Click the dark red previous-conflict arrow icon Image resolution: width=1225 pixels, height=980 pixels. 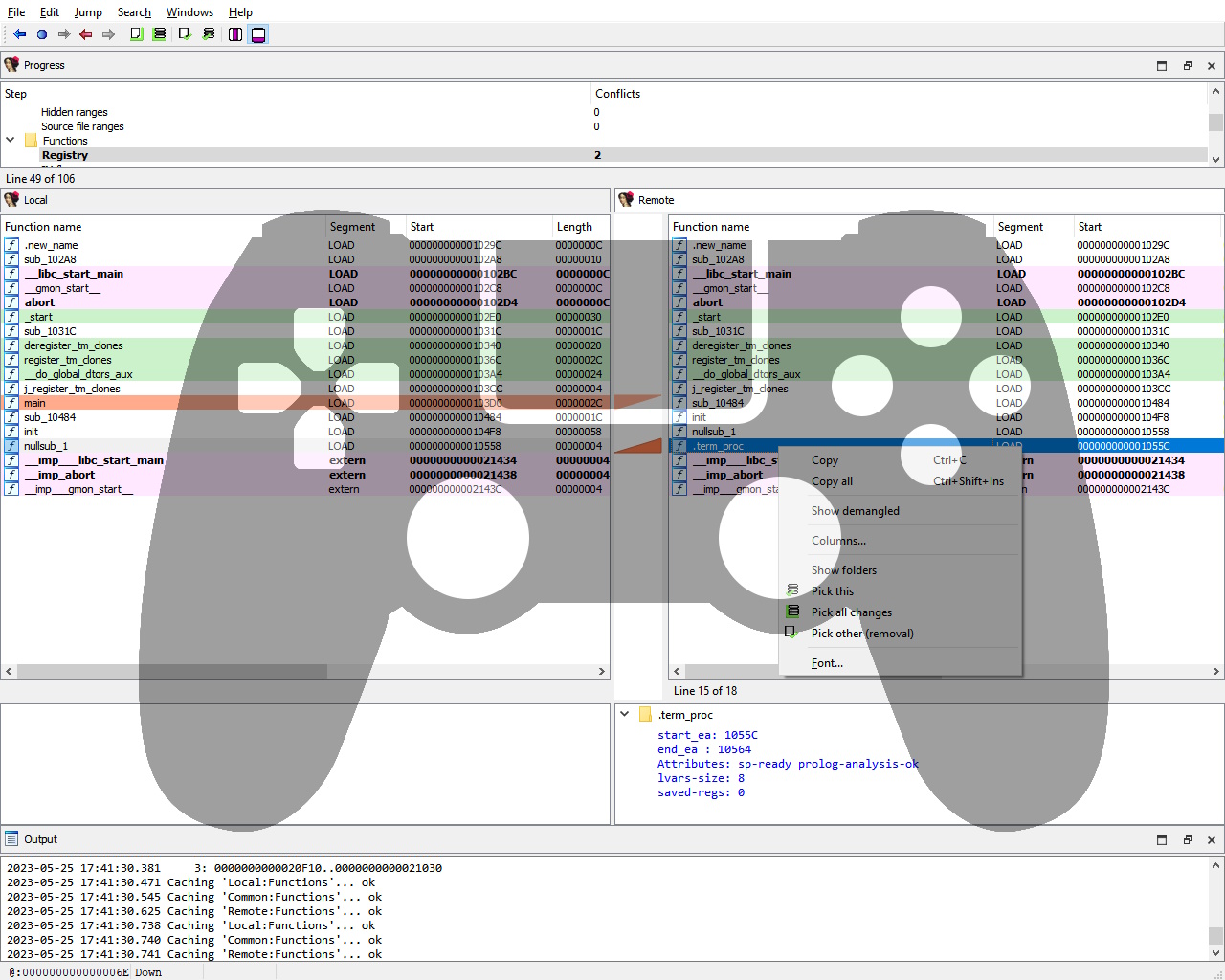click(85, 33)
